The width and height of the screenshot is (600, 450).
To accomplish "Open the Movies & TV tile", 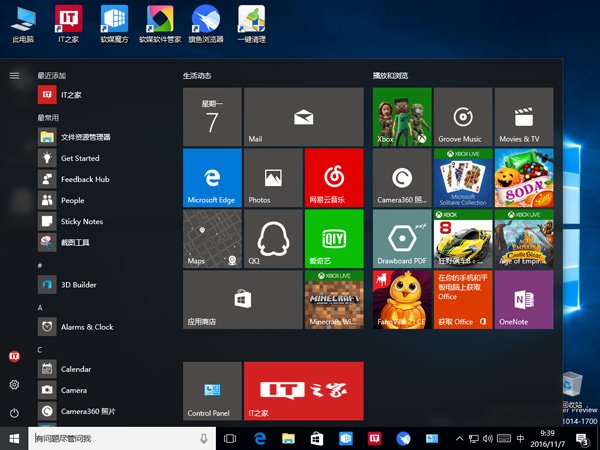I will [x=524, y=117].
